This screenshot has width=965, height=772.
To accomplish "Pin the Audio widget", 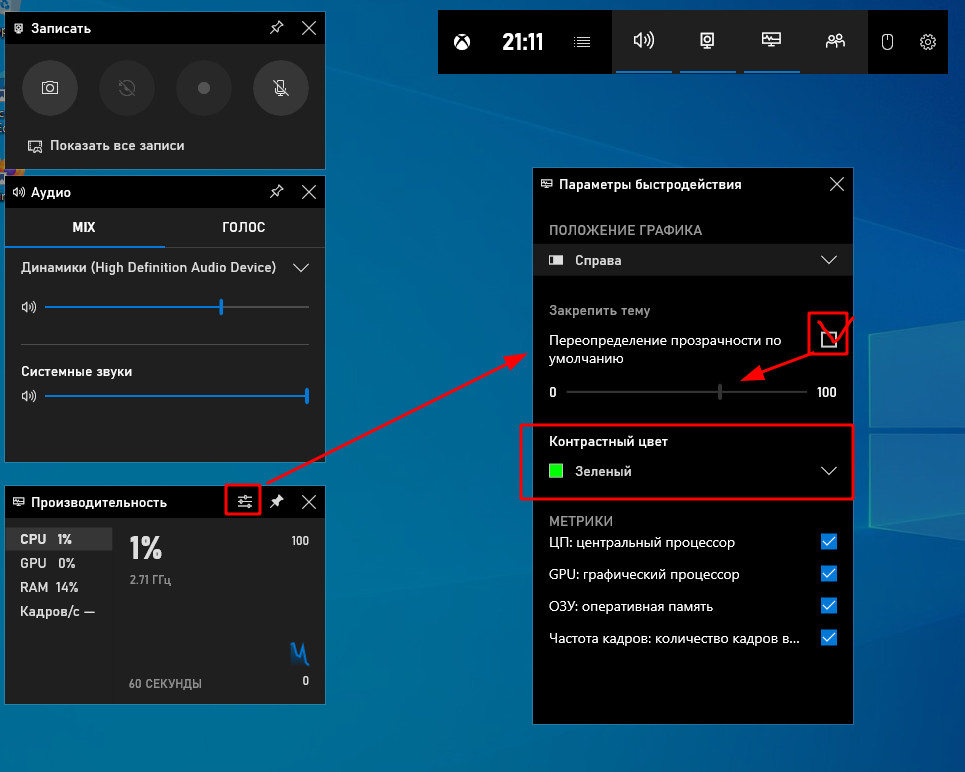I will [277, 192].
